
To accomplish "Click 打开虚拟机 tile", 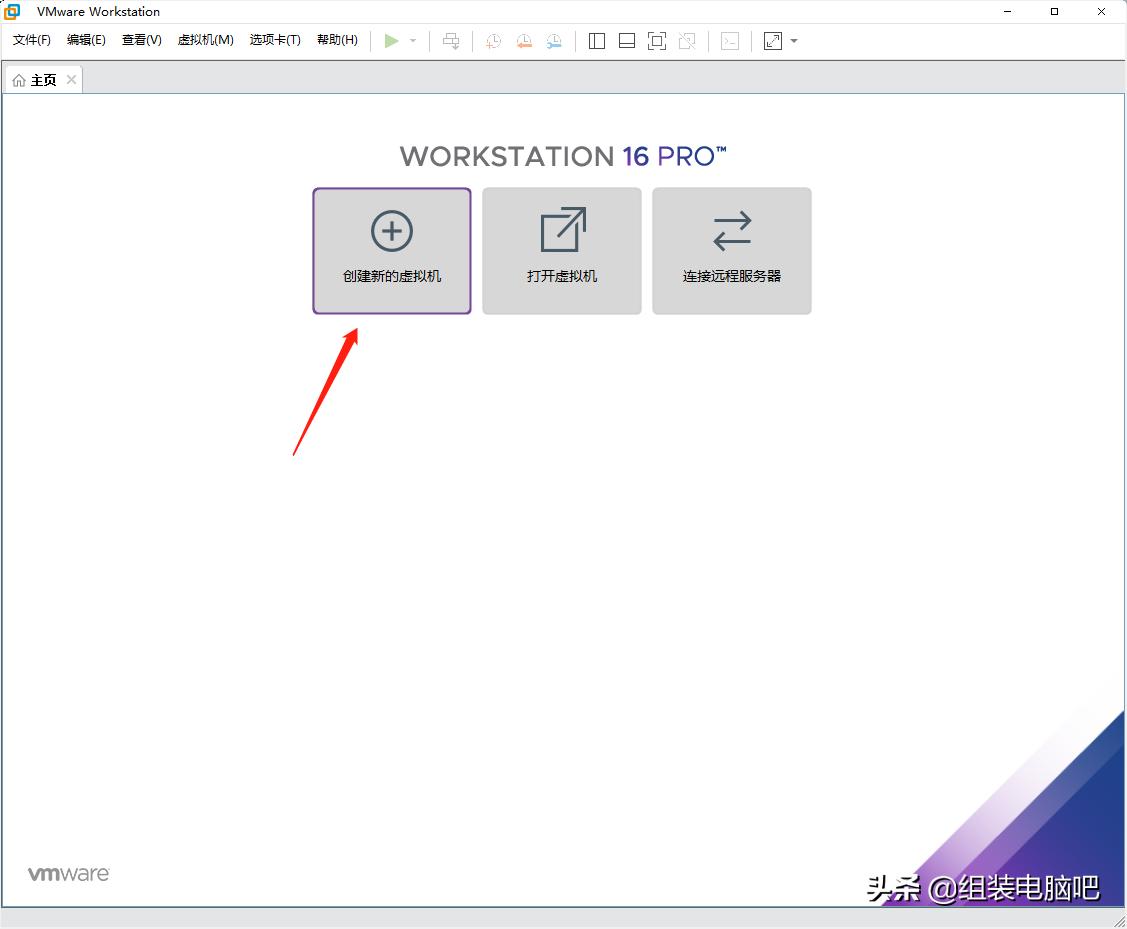I will point(562,251).
